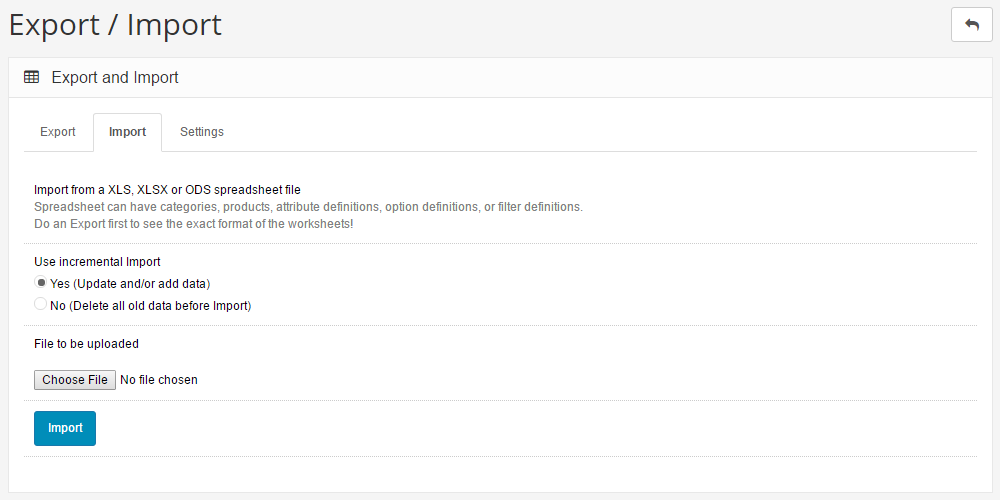The image size is (1000, 500).
Task: Click the 'No file chosen' text
Action: point(159,380)
